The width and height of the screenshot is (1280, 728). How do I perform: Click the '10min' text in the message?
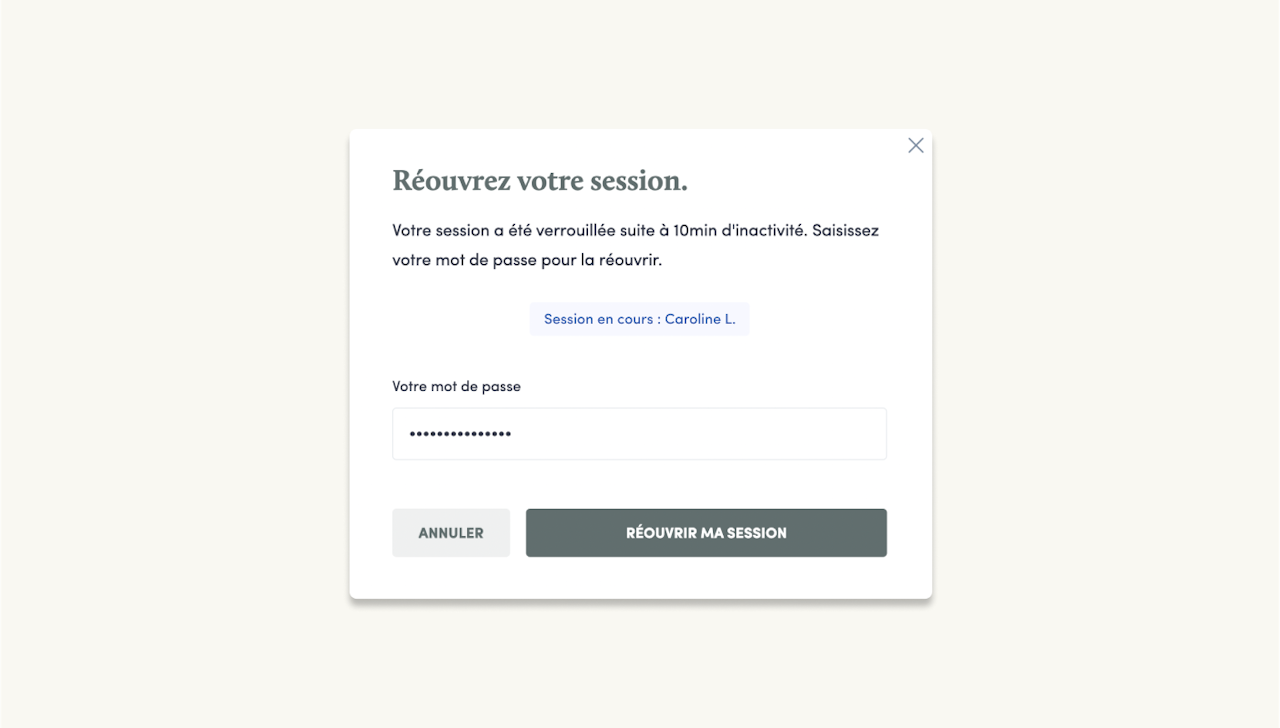[x=695, y=230]
